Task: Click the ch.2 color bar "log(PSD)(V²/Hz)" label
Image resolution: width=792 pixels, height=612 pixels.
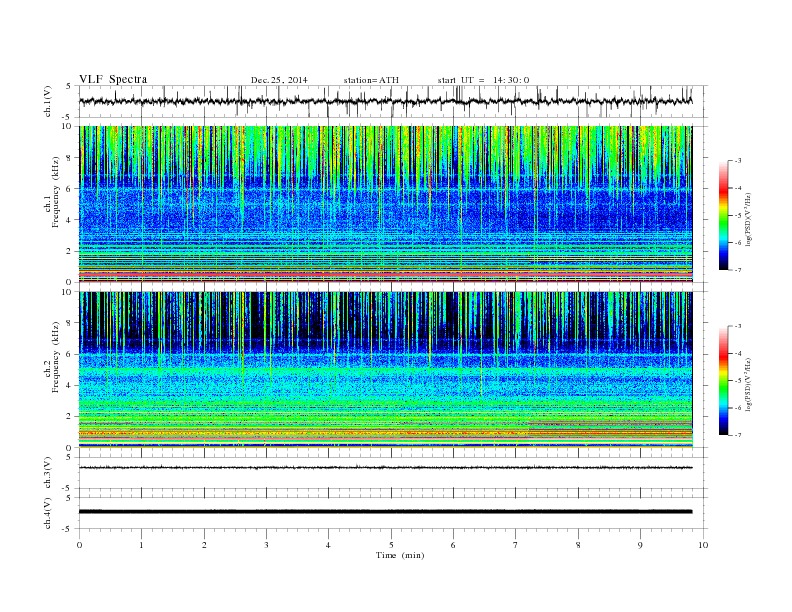Action: [748, 384]
